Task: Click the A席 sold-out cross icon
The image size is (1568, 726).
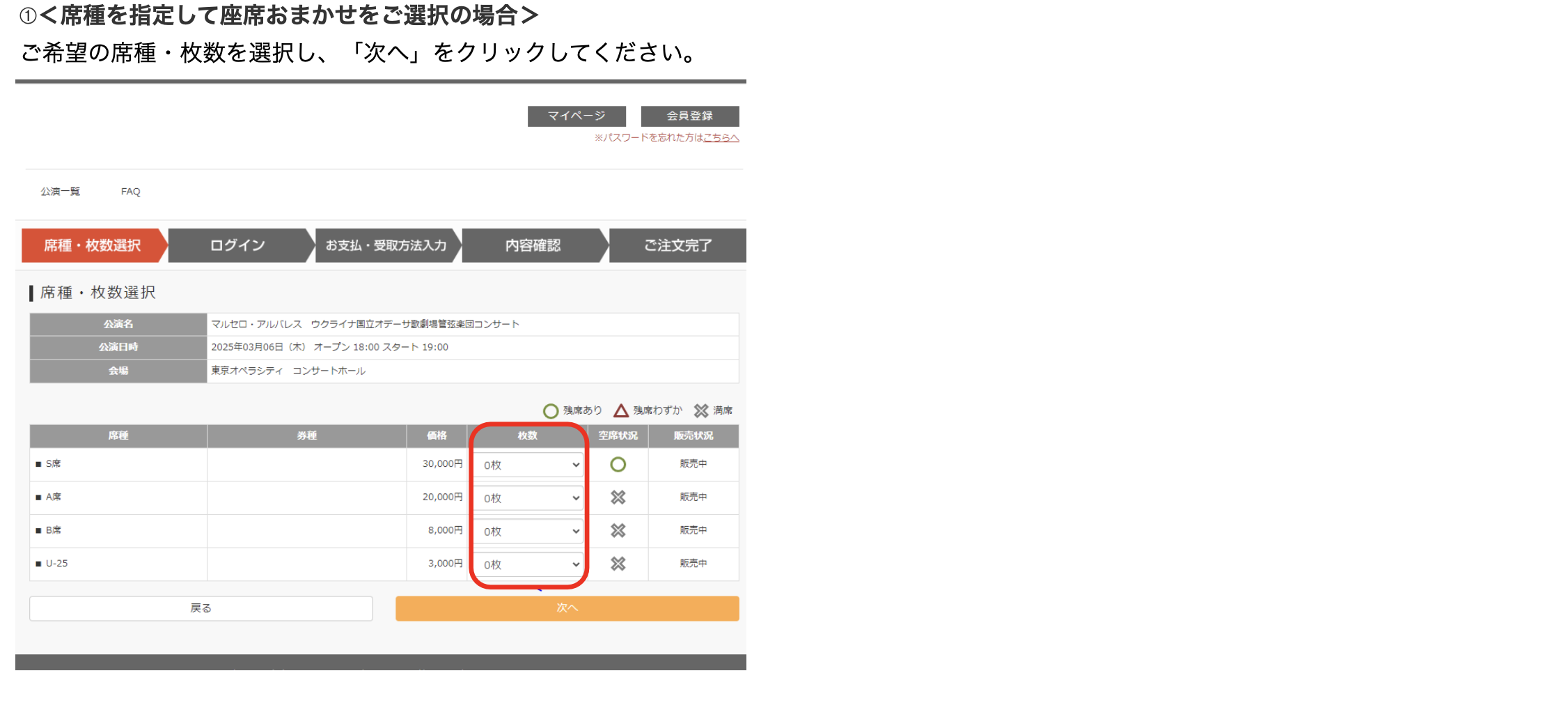Action: click(x=618, y=497)
